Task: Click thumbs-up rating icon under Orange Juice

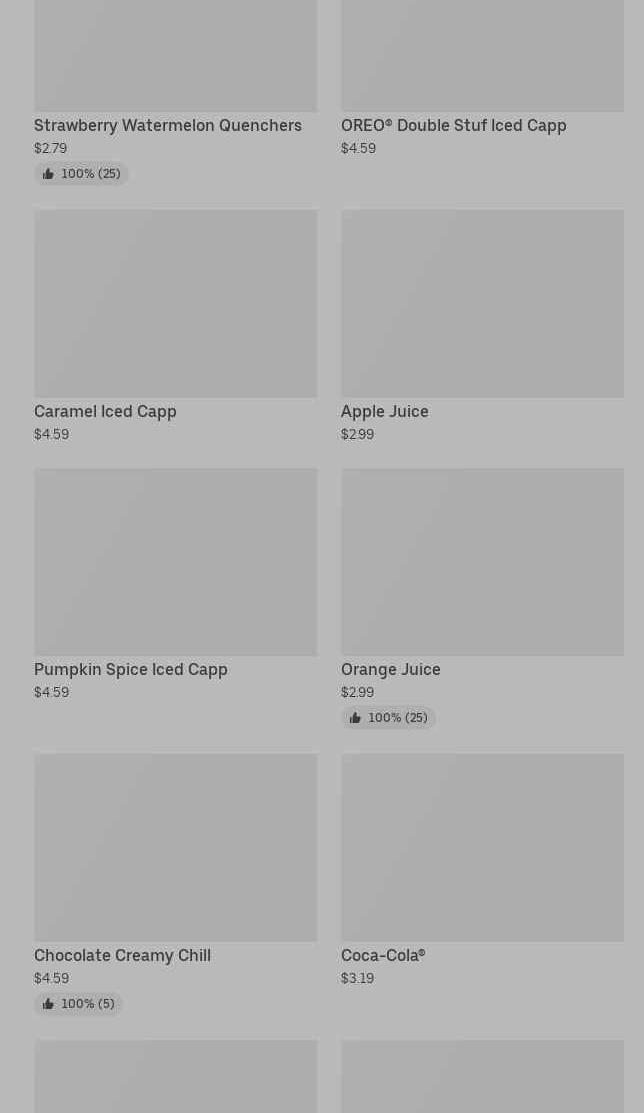Action: coord(355,718)
